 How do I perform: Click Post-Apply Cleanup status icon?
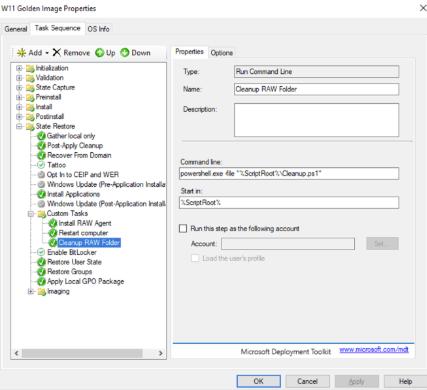[x=41, y=146]
